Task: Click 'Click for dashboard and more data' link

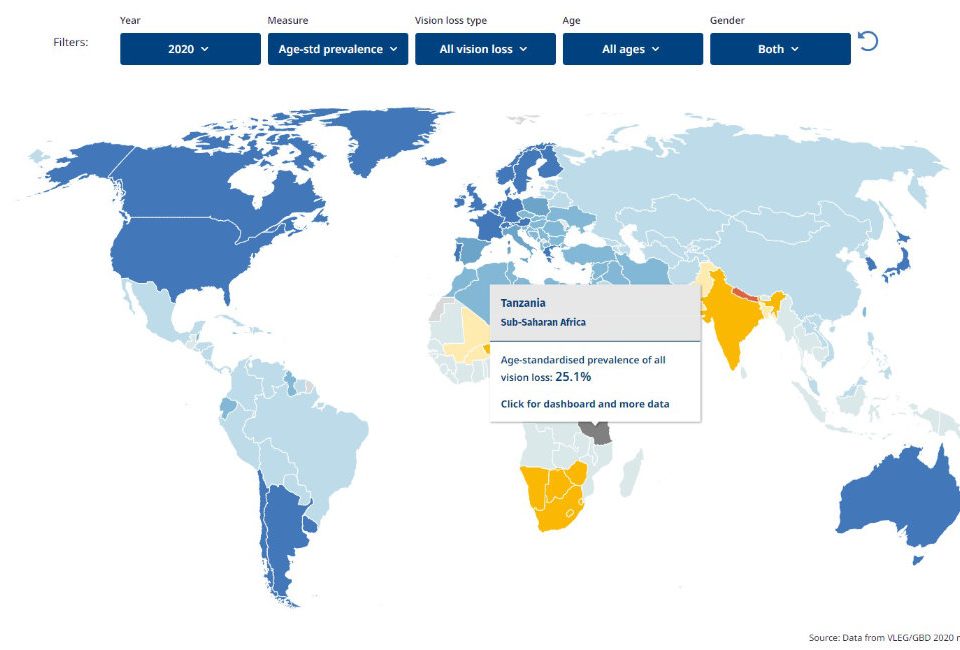Action: (585, 404)
